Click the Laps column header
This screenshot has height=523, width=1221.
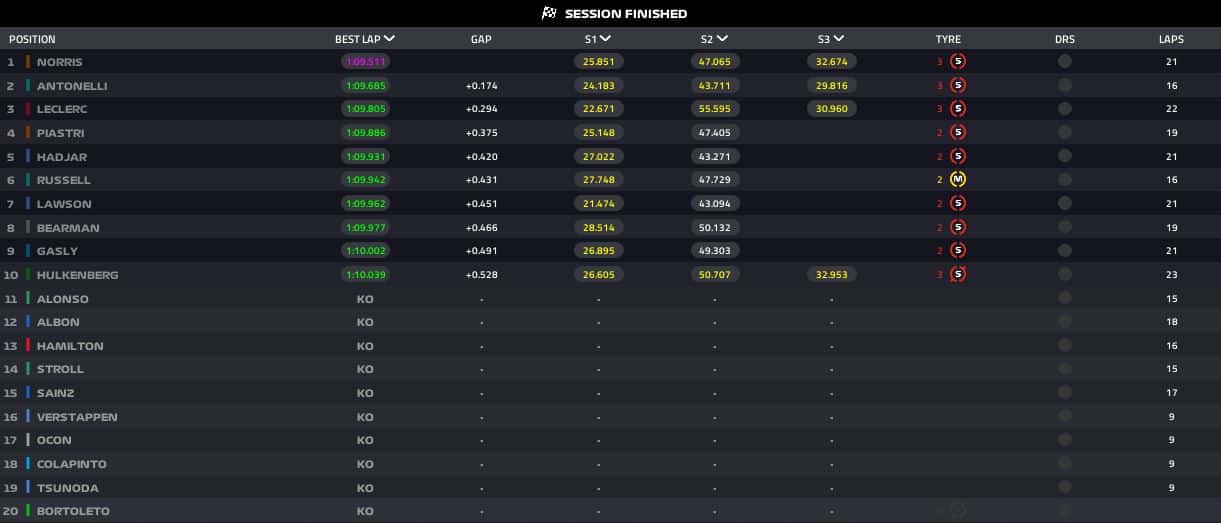pyautogui.click(x=1171, y=39)
